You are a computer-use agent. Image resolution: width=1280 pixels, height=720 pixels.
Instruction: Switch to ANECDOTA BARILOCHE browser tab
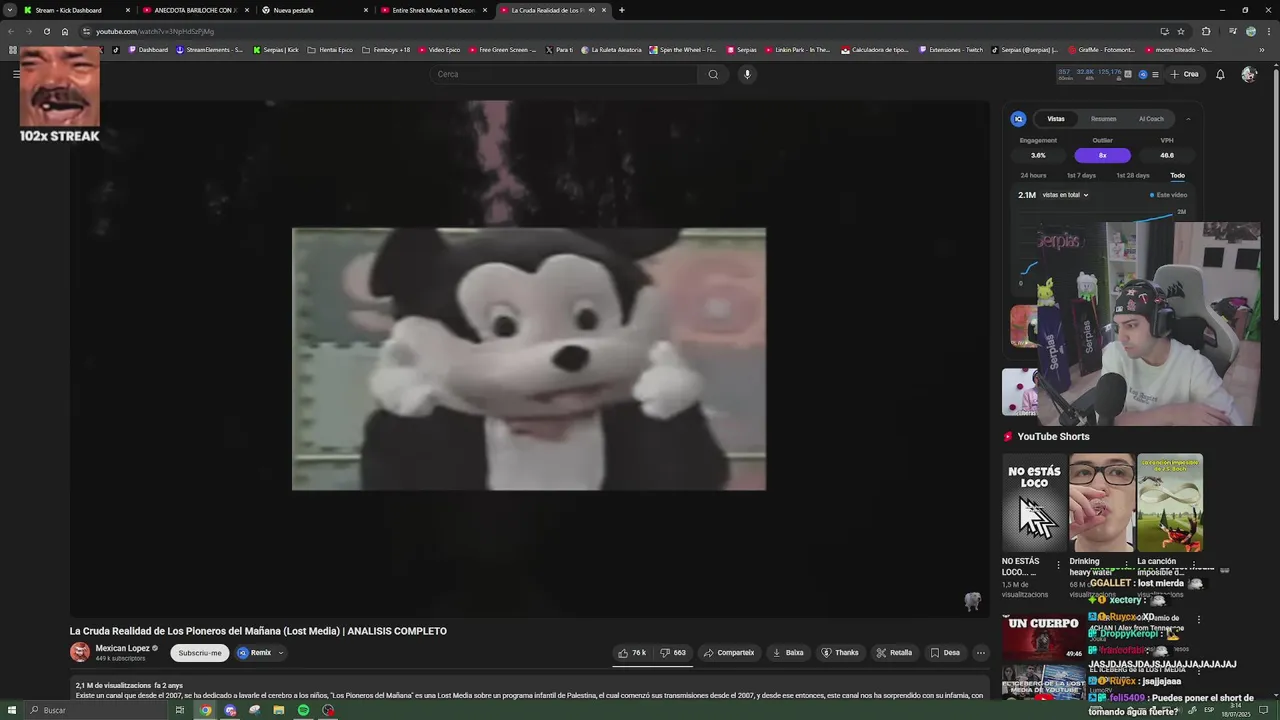click(194, 10)
